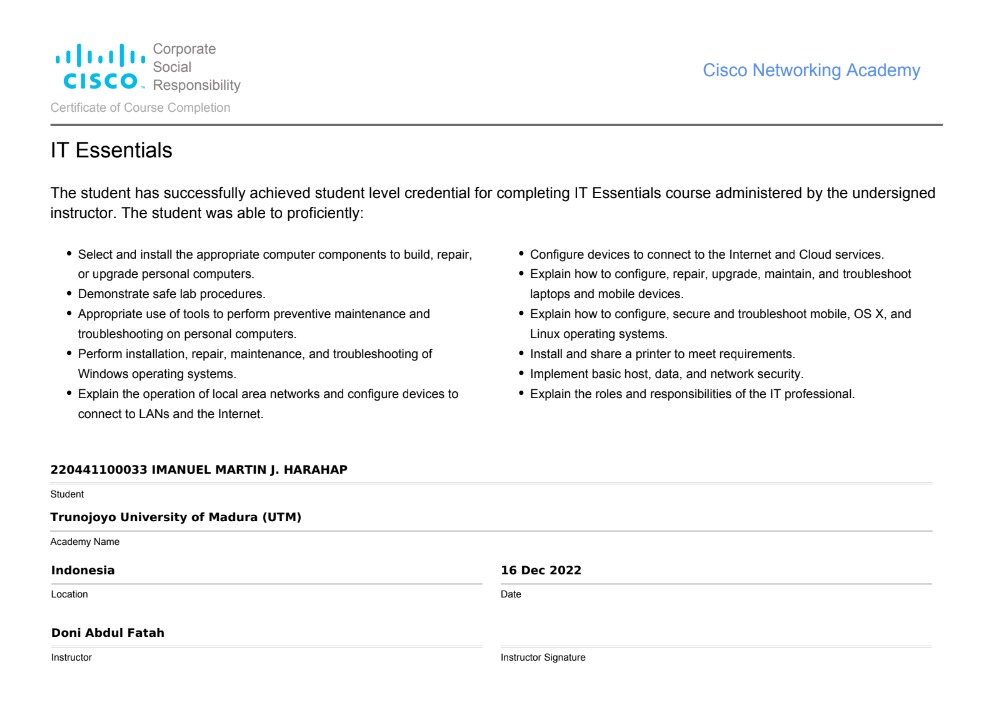This screenshot has width=993, height=703.
Task: Select the Indonesia location value
Action: click(x=83, y=570)
